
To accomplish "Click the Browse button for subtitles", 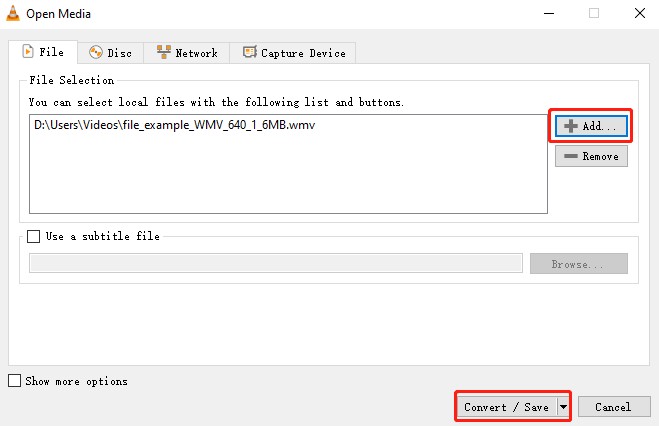I will [x=578, y=264].
